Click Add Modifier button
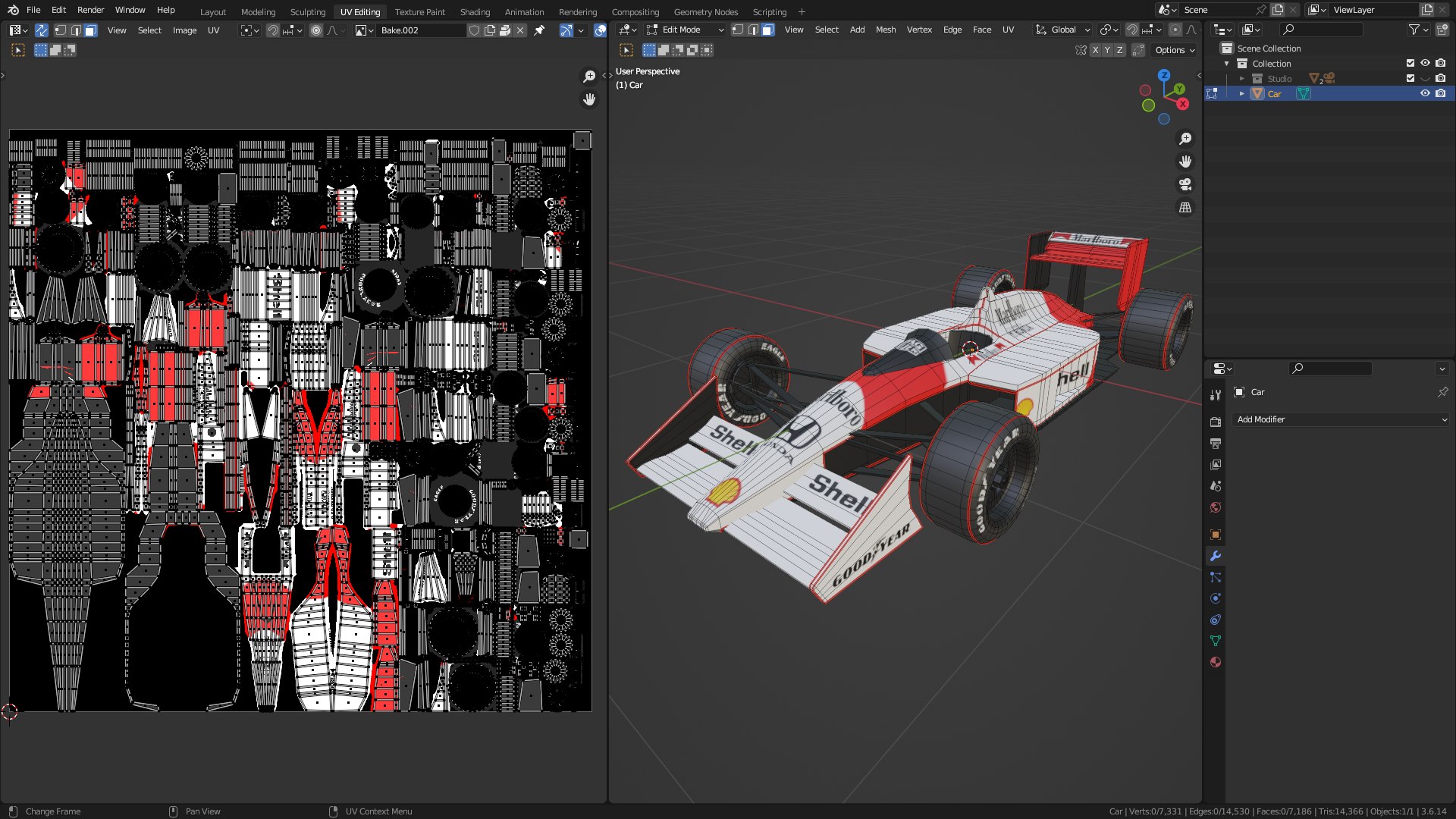The width and height of the screenshot is (1456, 819). click(x=1341, y=419)
